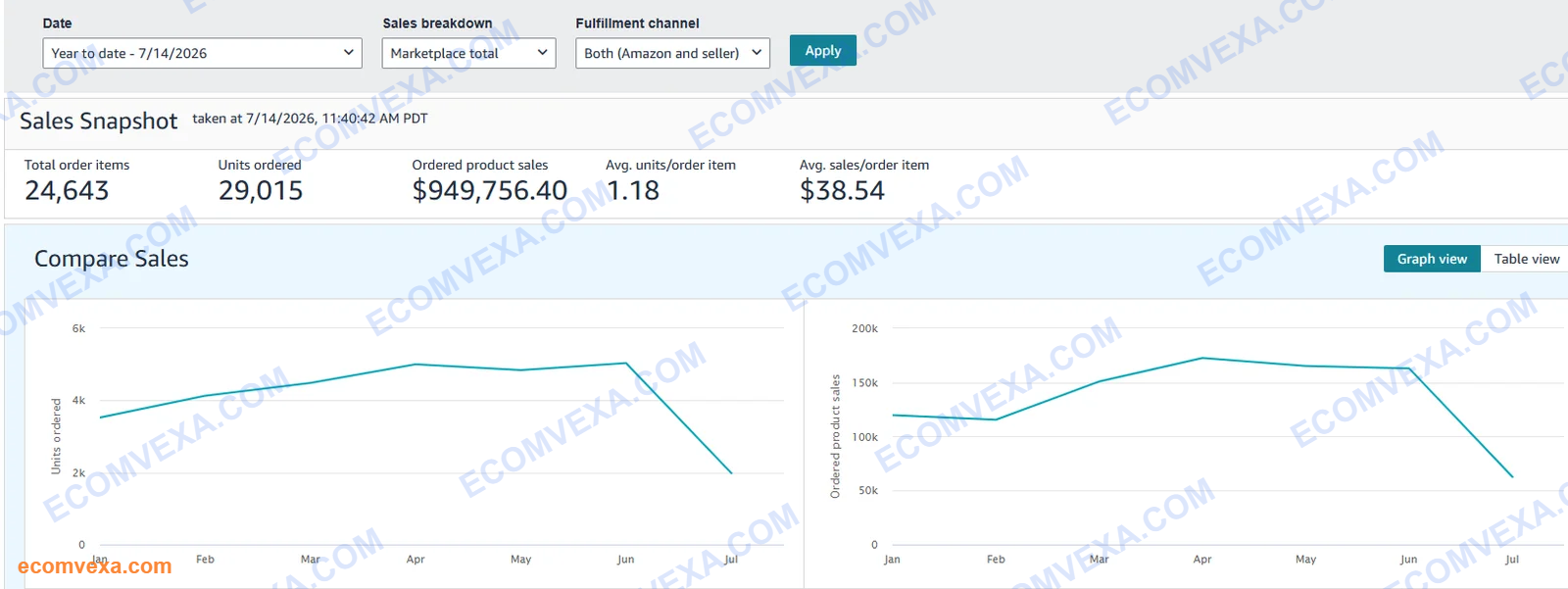1568x589 pixels.
Task: Click the Jun peak point on Units ordered chart
Action: [x=626, y=364]
